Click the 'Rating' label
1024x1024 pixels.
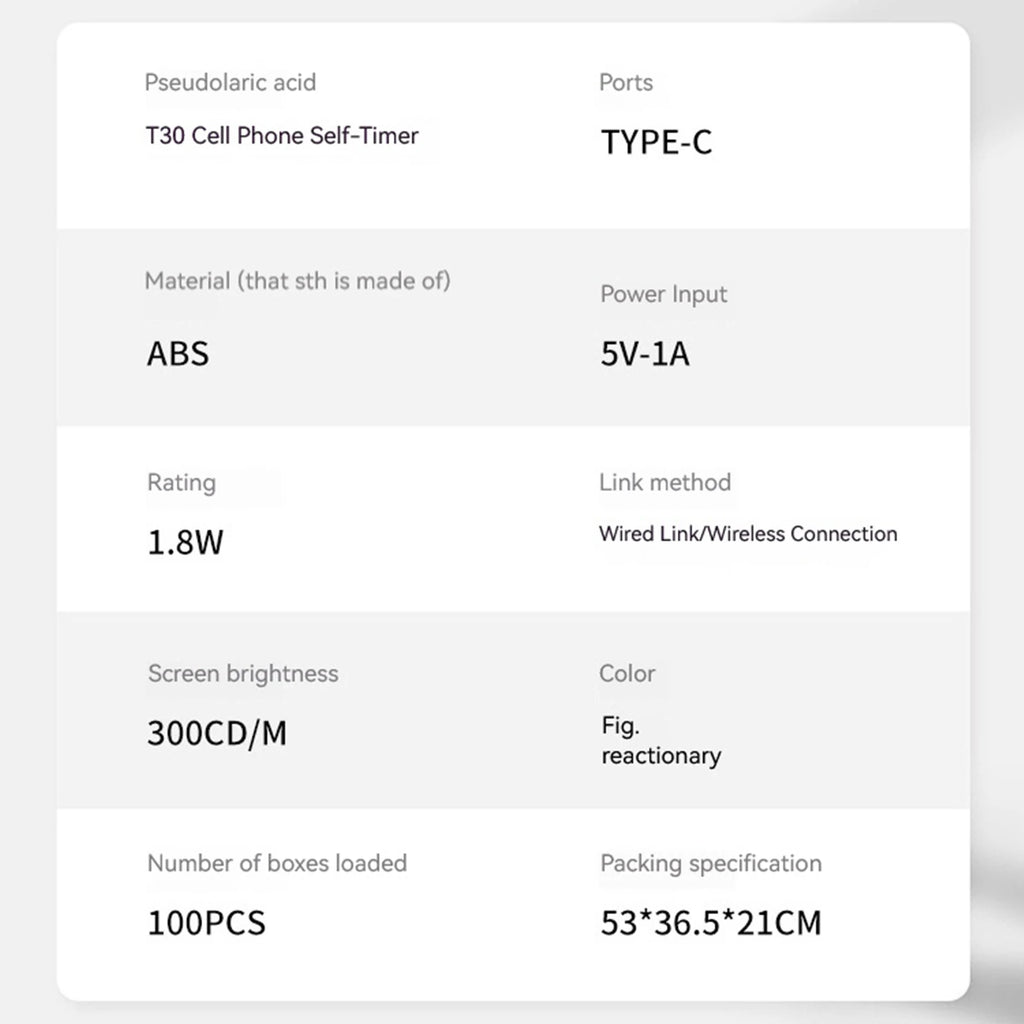(x=182, y=483)
